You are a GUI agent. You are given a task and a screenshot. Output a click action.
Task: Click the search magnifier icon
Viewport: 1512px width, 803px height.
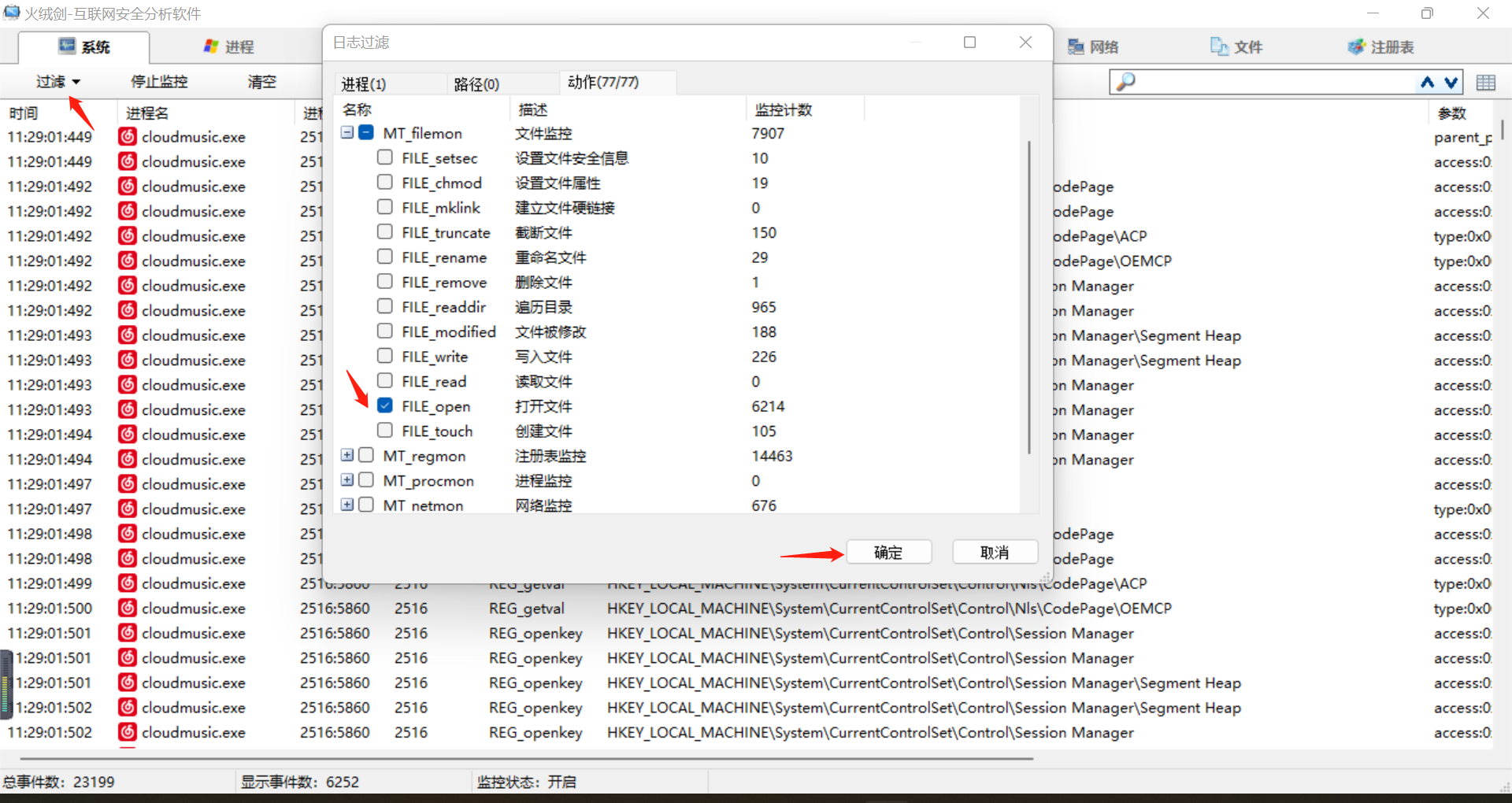tap(1126, 82)
